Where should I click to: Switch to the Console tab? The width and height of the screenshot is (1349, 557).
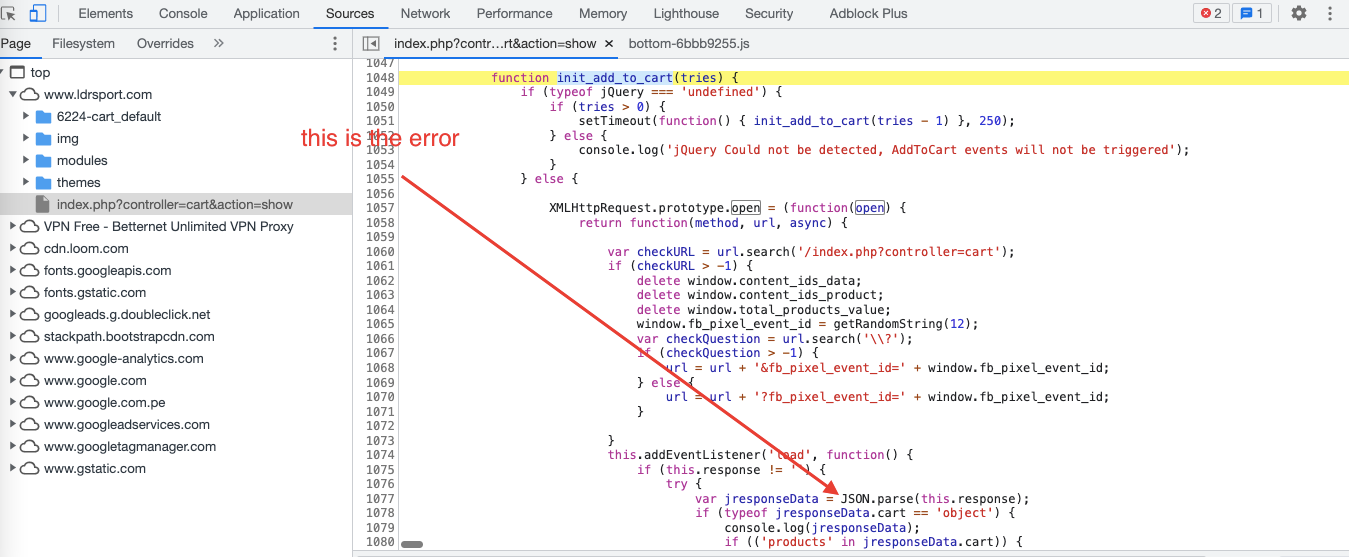pos(183,14)
